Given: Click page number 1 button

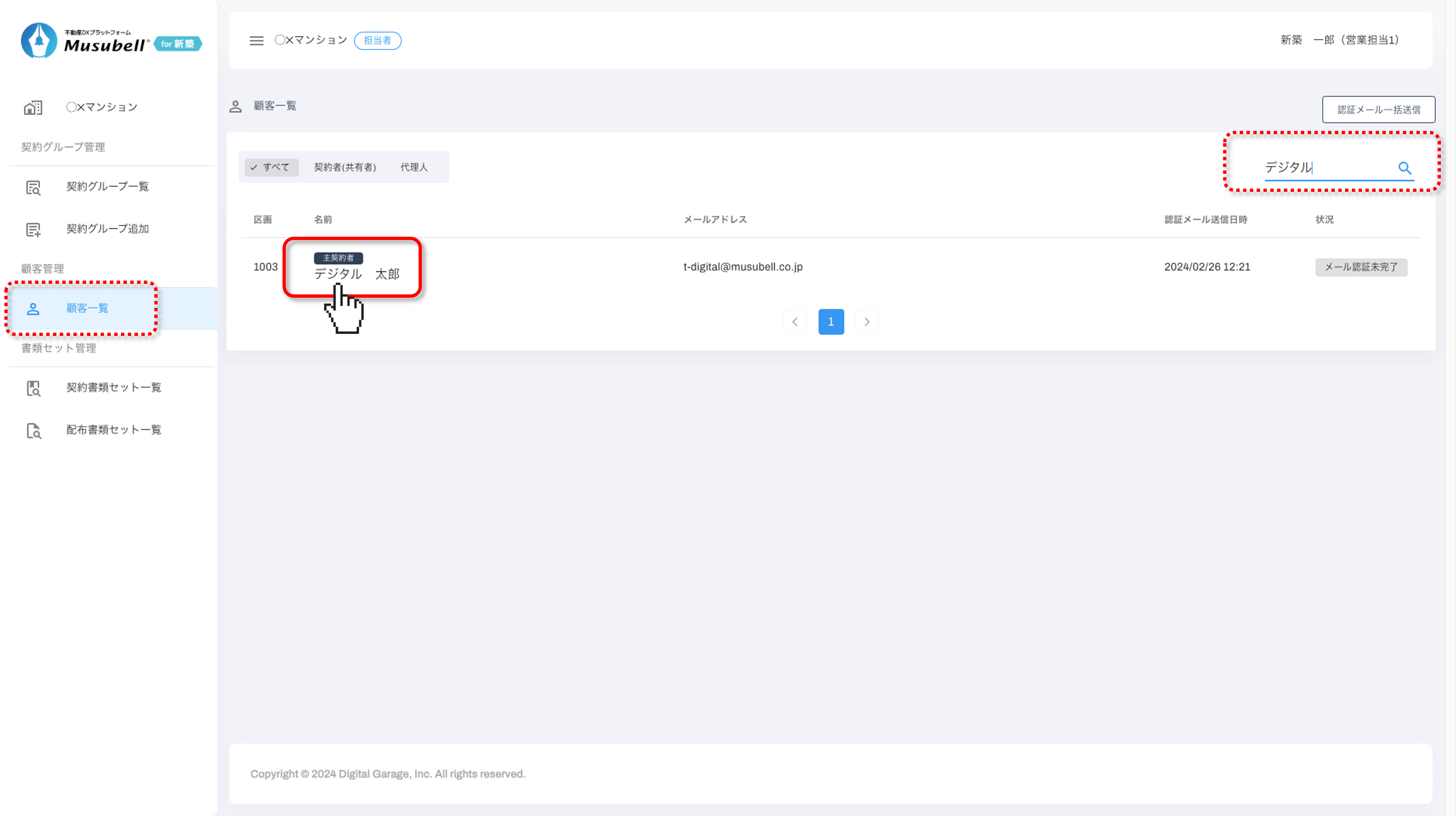Looking at the screenshot, I should pyautogui.click(x=830, y=322).
